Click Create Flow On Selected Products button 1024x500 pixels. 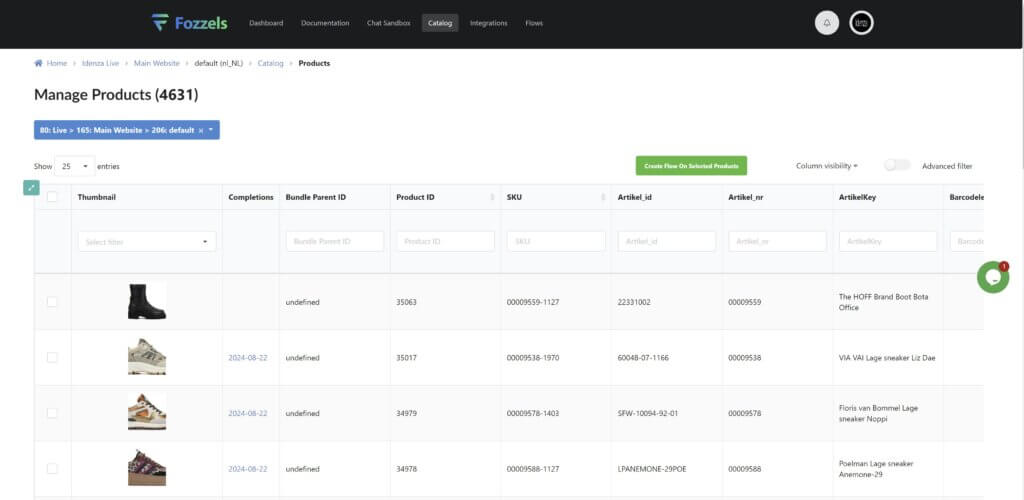pyautogui.click(x=691, y=166)
